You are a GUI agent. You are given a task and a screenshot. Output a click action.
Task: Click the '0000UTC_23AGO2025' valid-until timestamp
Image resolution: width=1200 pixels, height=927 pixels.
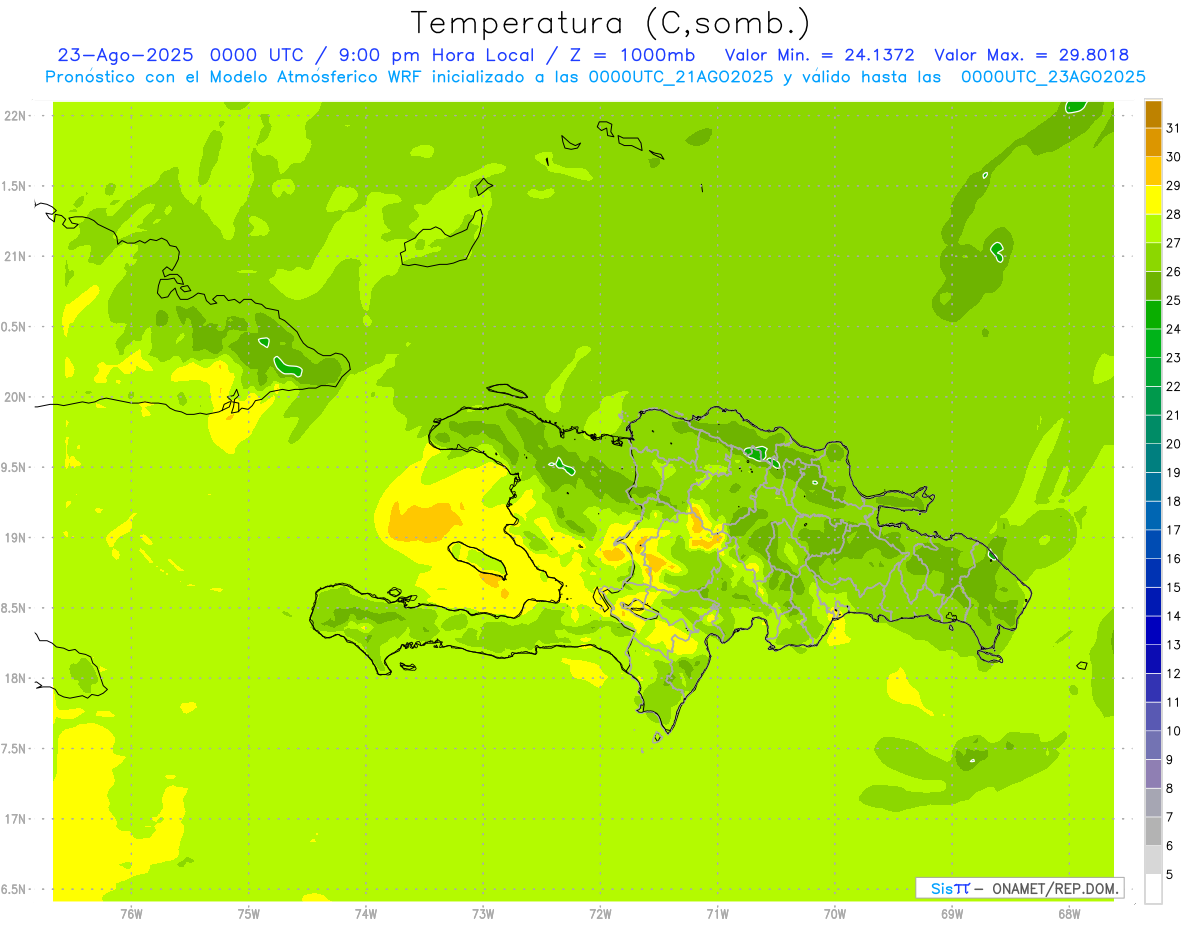(1053, 77)
